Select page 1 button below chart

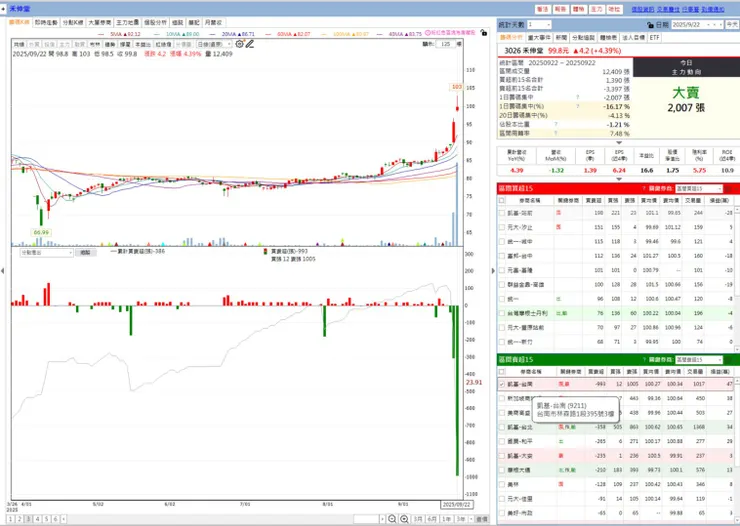click(10, 519)
